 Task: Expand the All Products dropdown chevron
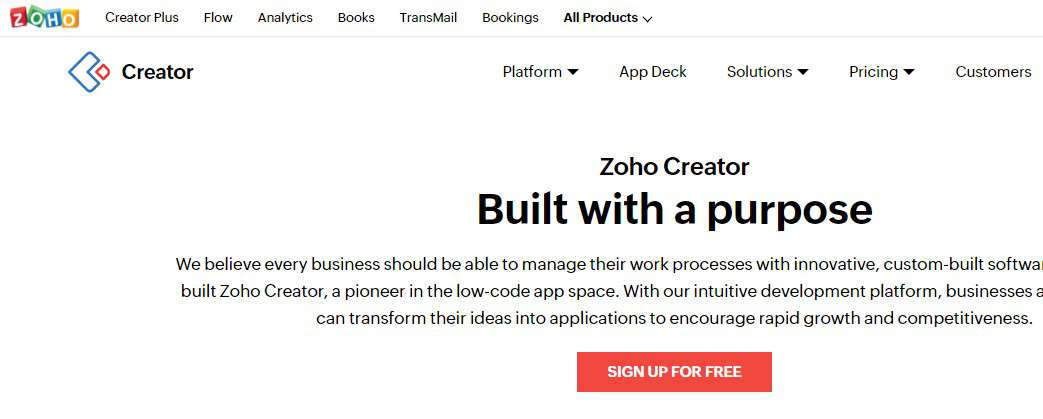tap(647, 19)
